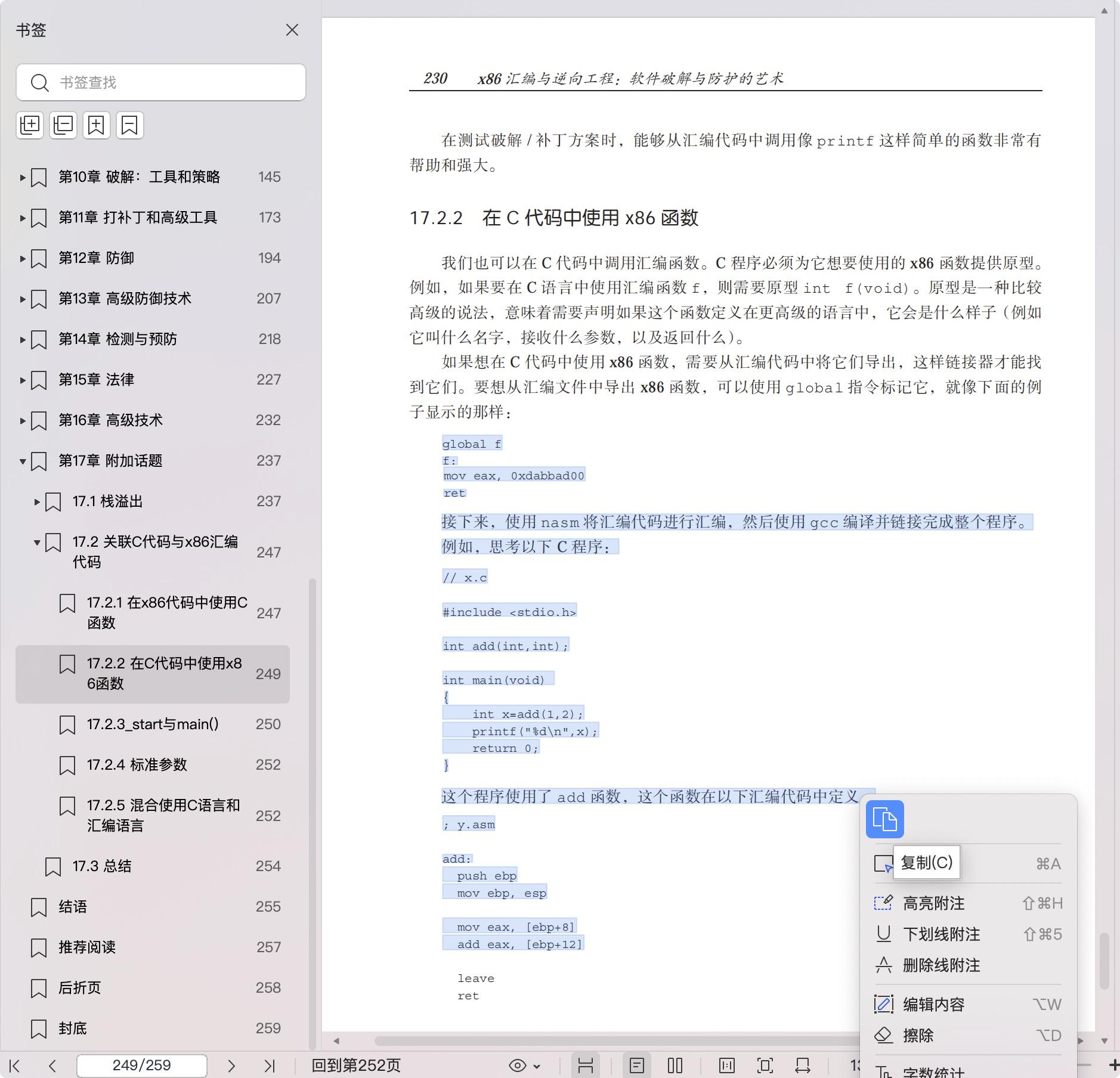Viewport: 1120px width, 1078px height.
Task: Jump to the last page
Action: pyautogui.click(x=270, y=1065)
